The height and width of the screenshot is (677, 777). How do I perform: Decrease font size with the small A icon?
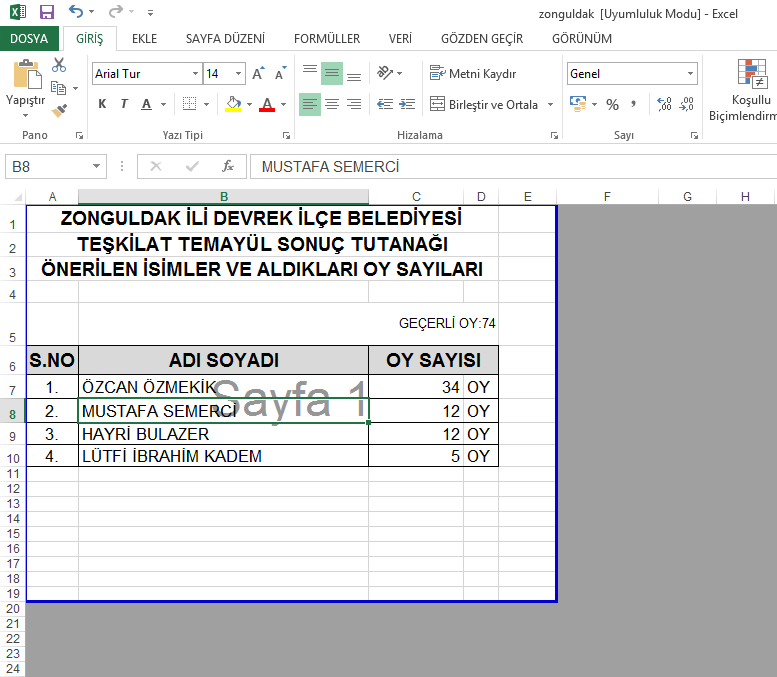click(x=280, y=73)
